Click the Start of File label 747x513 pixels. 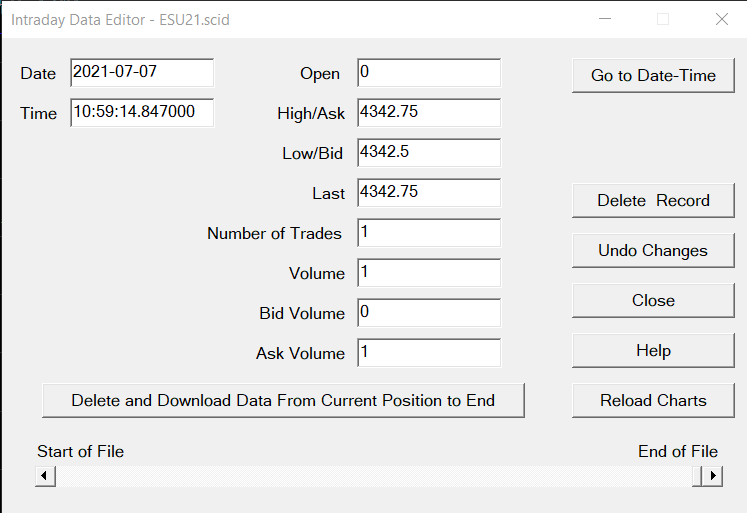(x=81, y=451)
